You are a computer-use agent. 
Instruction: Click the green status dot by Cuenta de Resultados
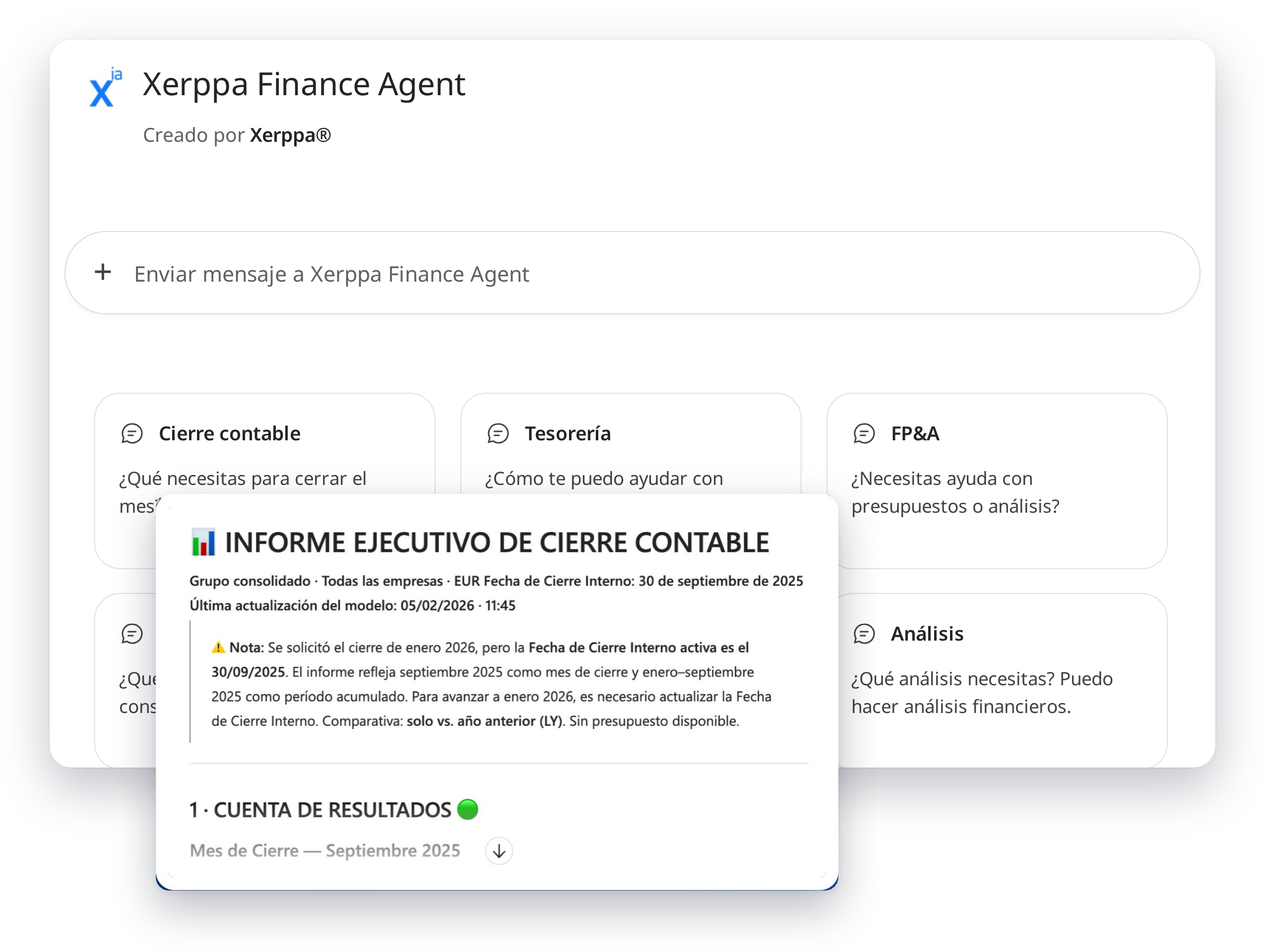pyautogui.click(x=468, y=809)
